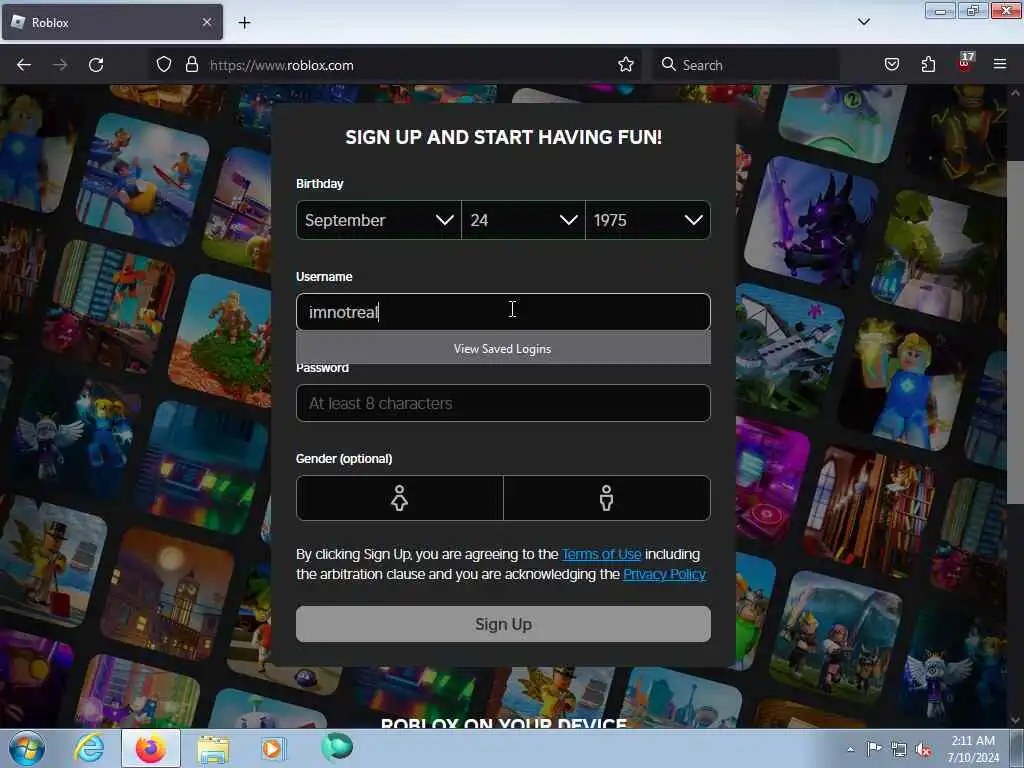Screen dimensions: 1024x768
Task: Open the birthday month dropdown (September)
Action: coord(379,220)
